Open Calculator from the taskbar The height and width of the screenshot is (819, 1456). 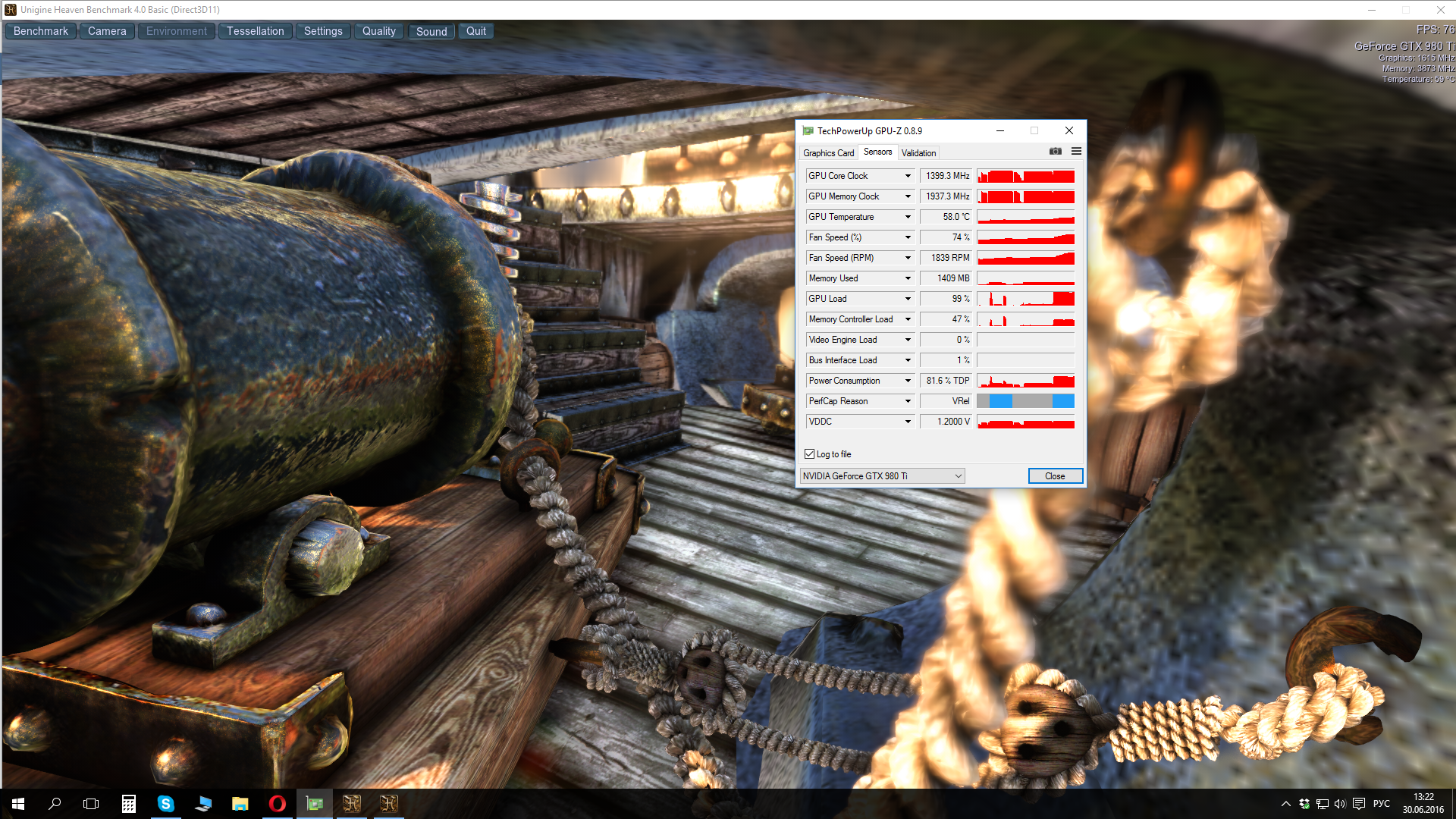129,804
